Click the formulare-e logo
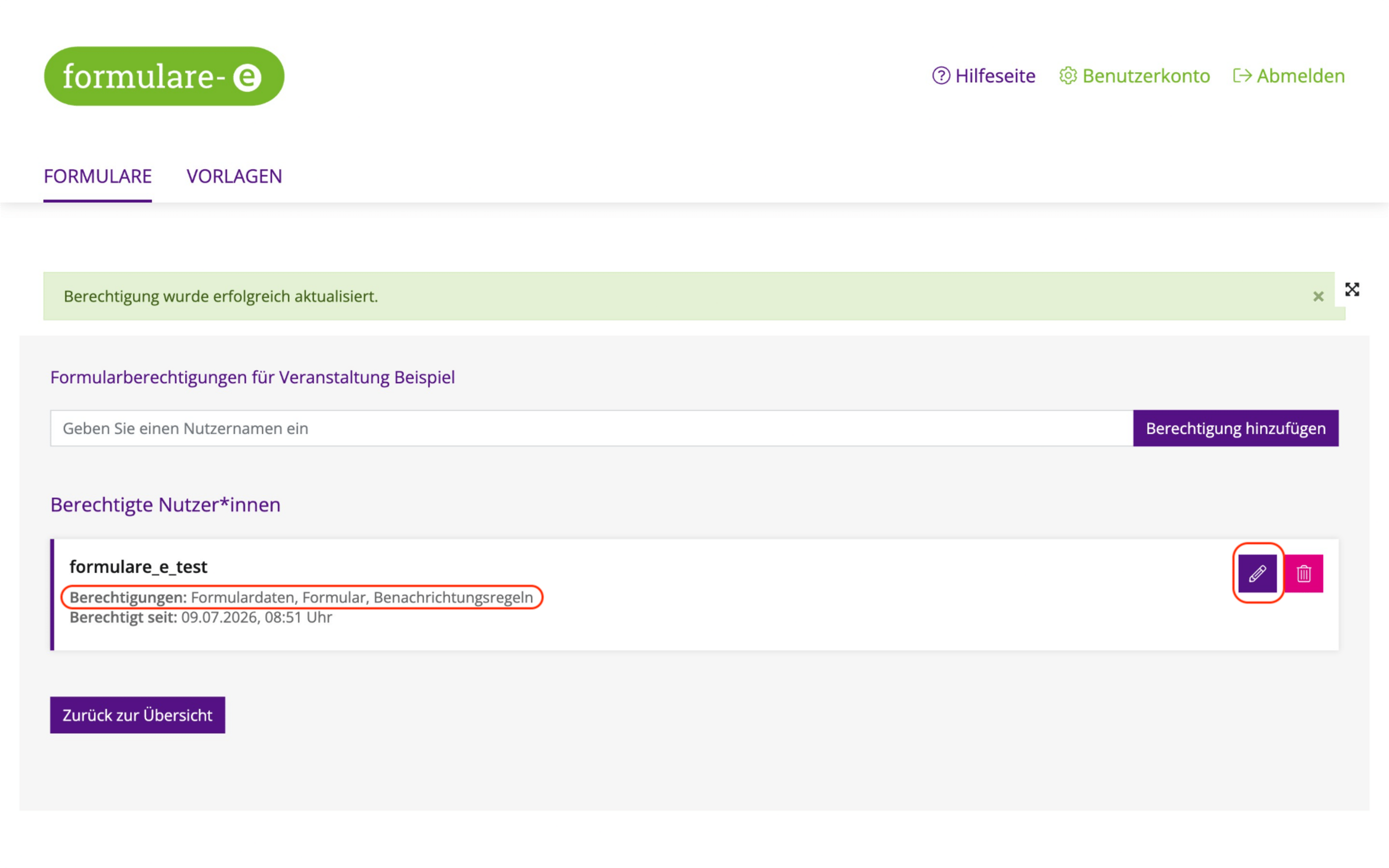The image size is (1389, 868). (164, 76)
